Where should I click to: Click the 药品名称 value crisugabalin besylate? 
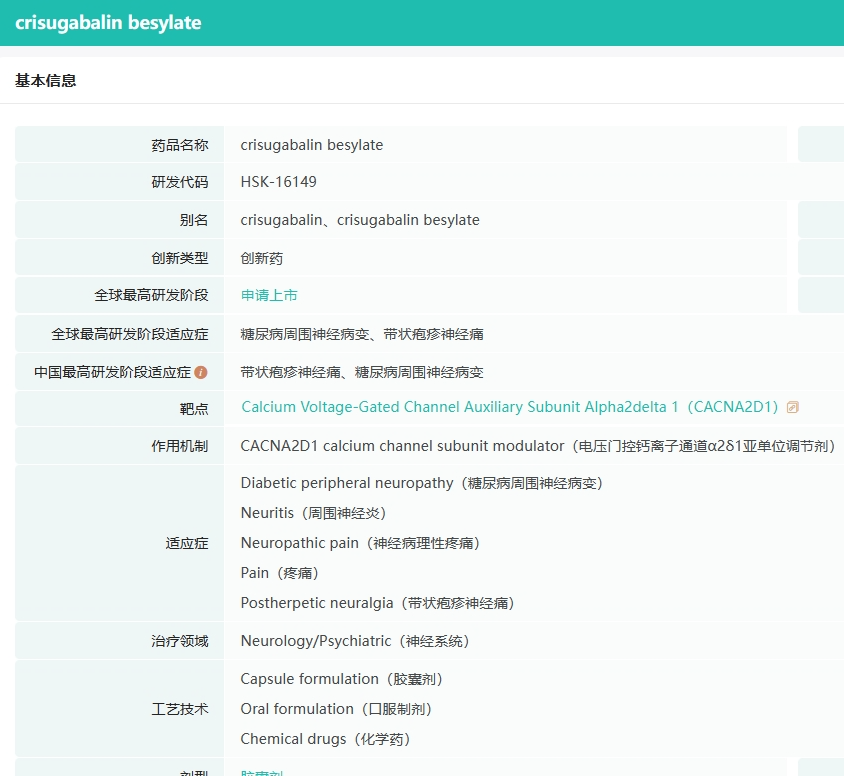pyautogui.click(x=311, y=145)
